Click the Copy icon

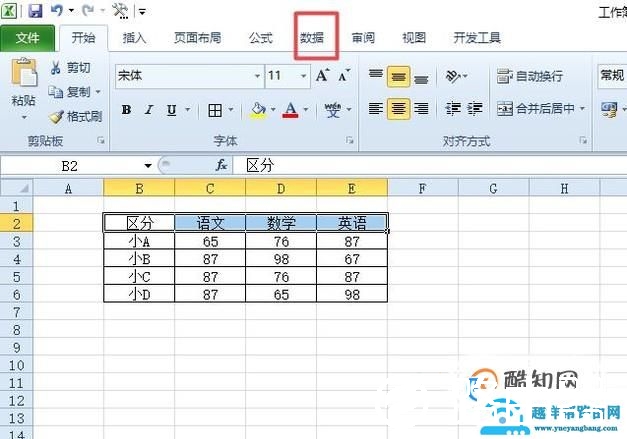coord(56,92)
